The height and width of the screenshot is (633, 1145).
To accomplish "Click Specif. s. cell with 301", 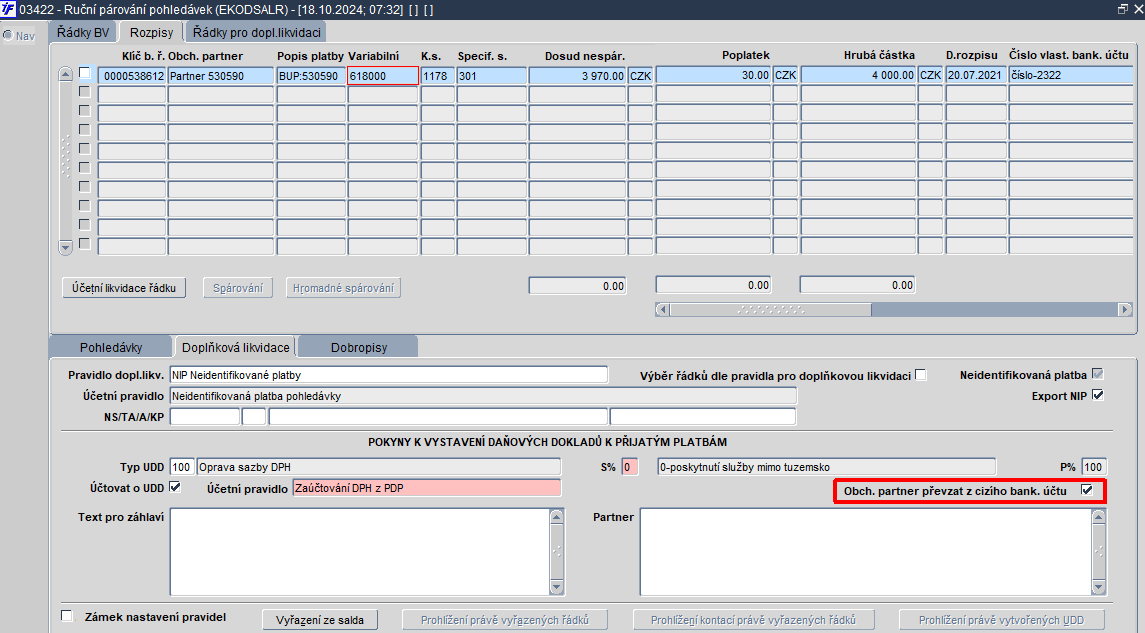I will (x=491, y=75).
